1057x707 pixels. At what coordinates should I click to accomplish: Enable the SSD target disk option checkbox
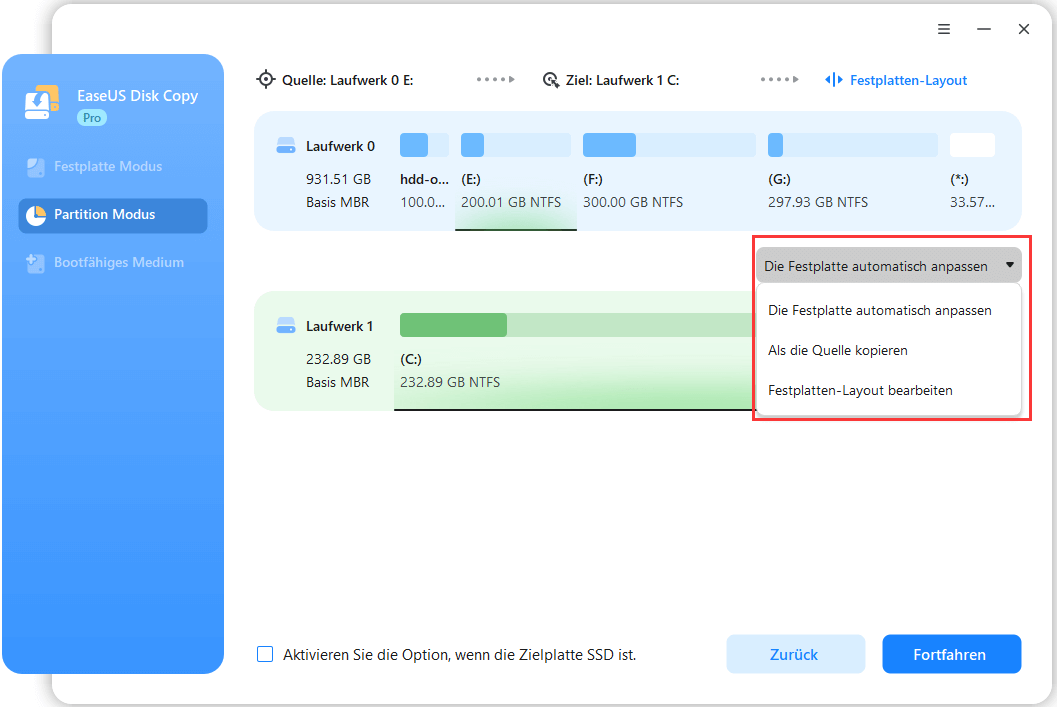[x=265, y=654]
